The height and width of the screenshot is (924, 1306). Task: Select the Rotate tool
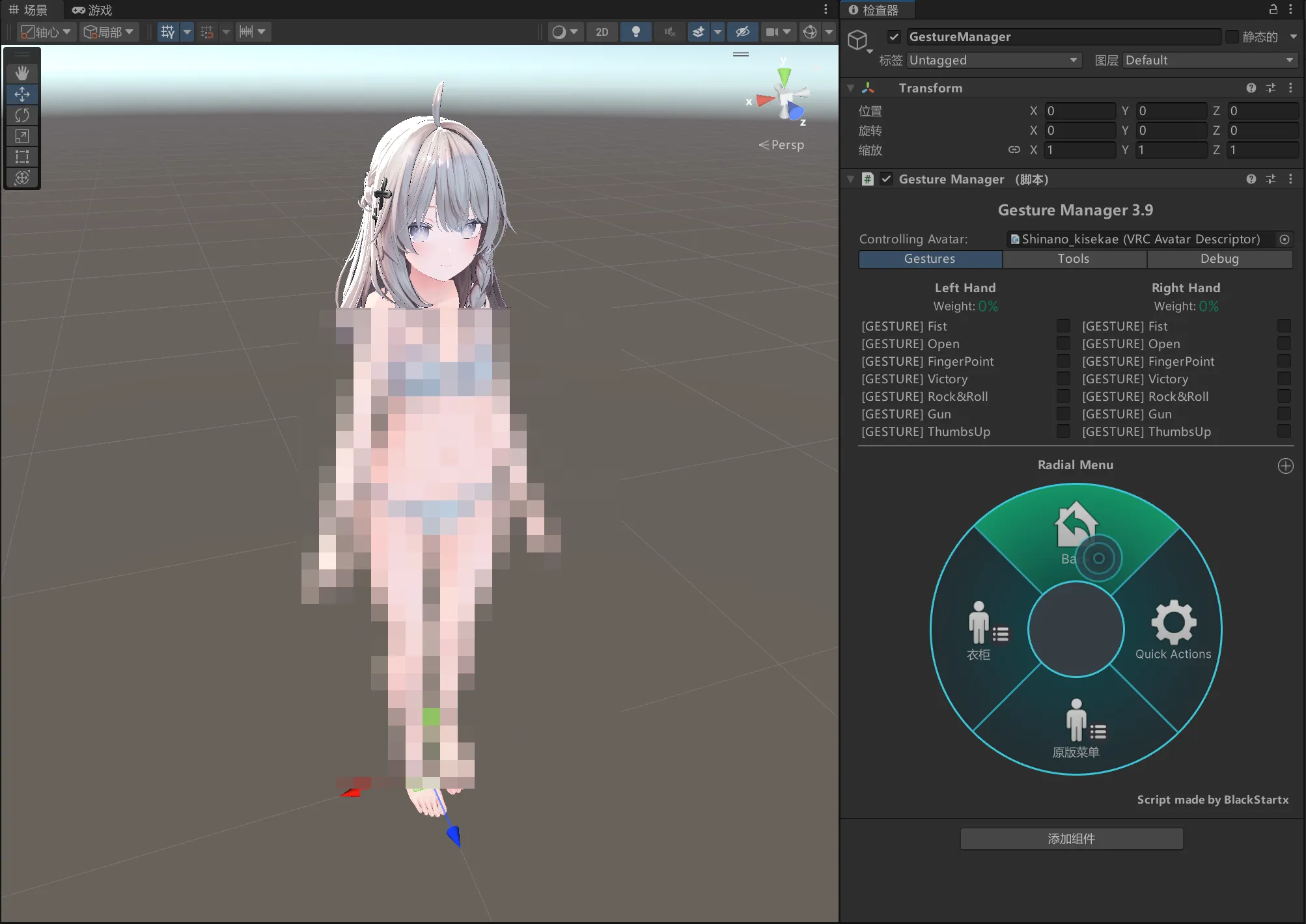22,115
